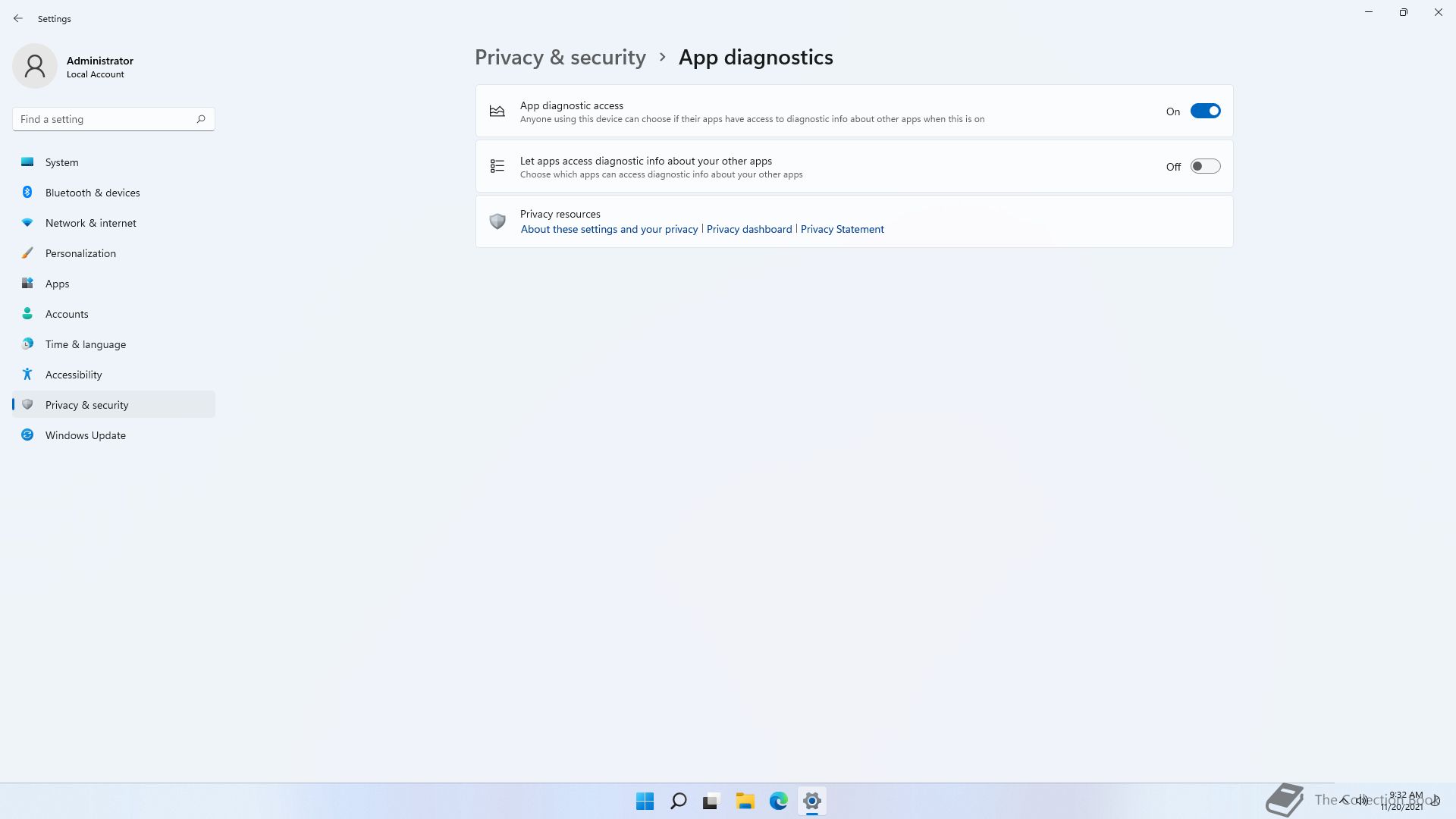The image size is (1456, 819).
Task: Click Privacy & security breadcrumb link
Action: (x=560, y=58)
